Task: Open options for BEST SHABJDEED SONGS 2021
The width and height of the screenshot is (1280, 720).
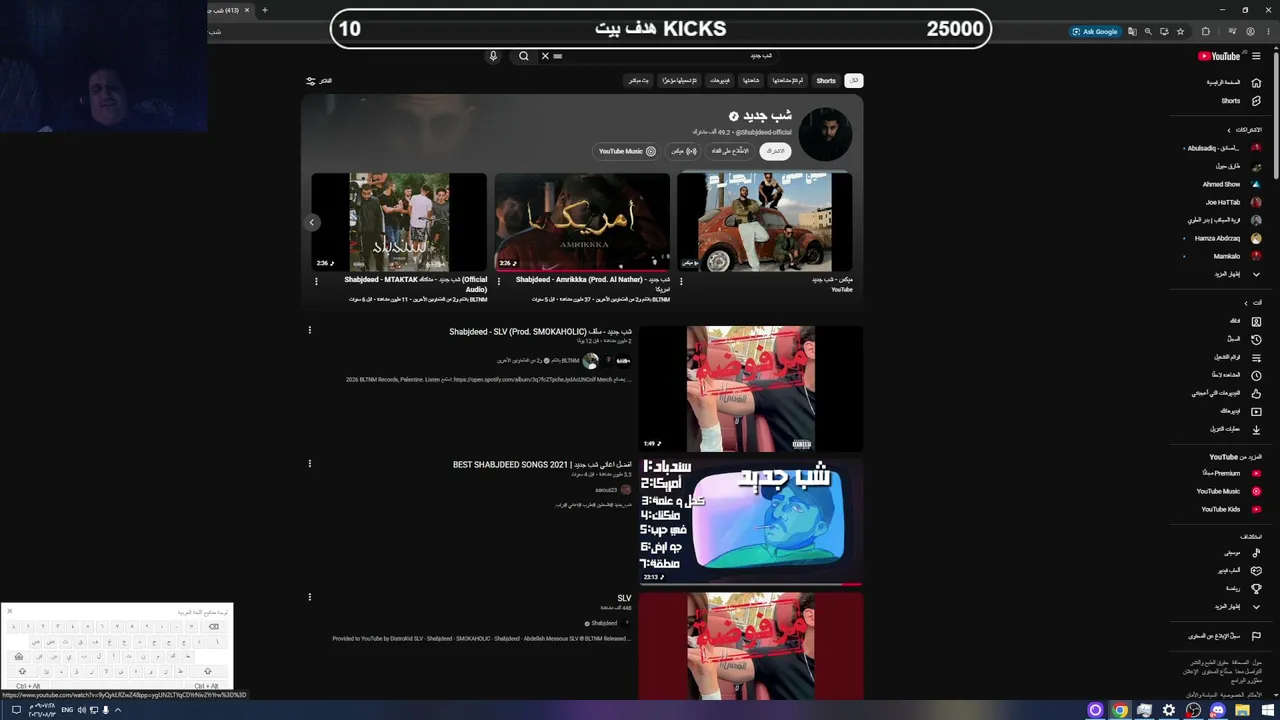Action: pyautogui.click(x=309, y=464)
